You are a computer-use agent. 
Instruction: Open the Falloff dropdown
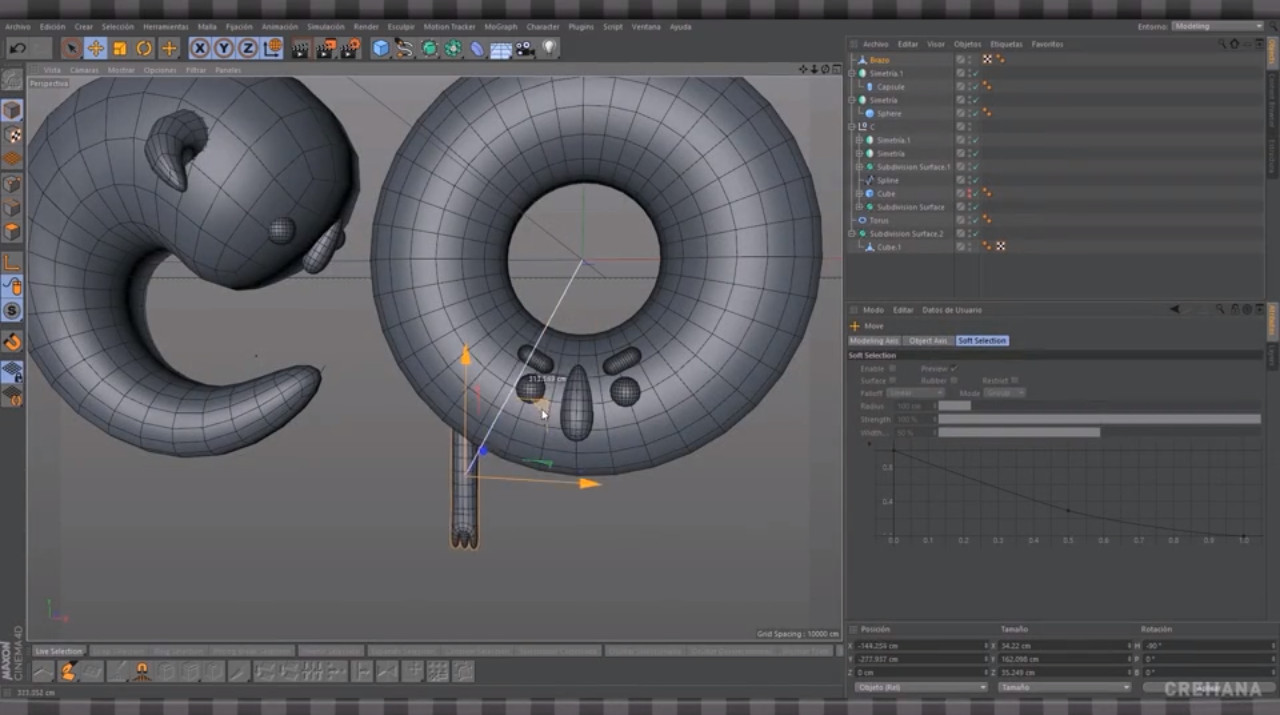click(915, 393)
